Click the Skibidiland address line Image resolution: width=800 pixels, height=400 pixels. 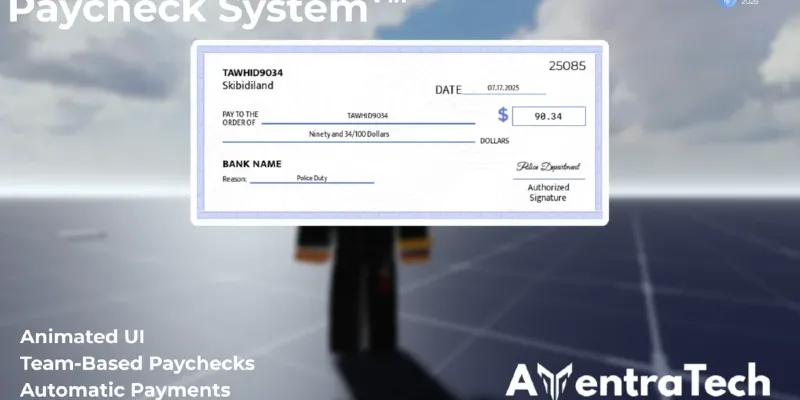click(x=247, y=85)
